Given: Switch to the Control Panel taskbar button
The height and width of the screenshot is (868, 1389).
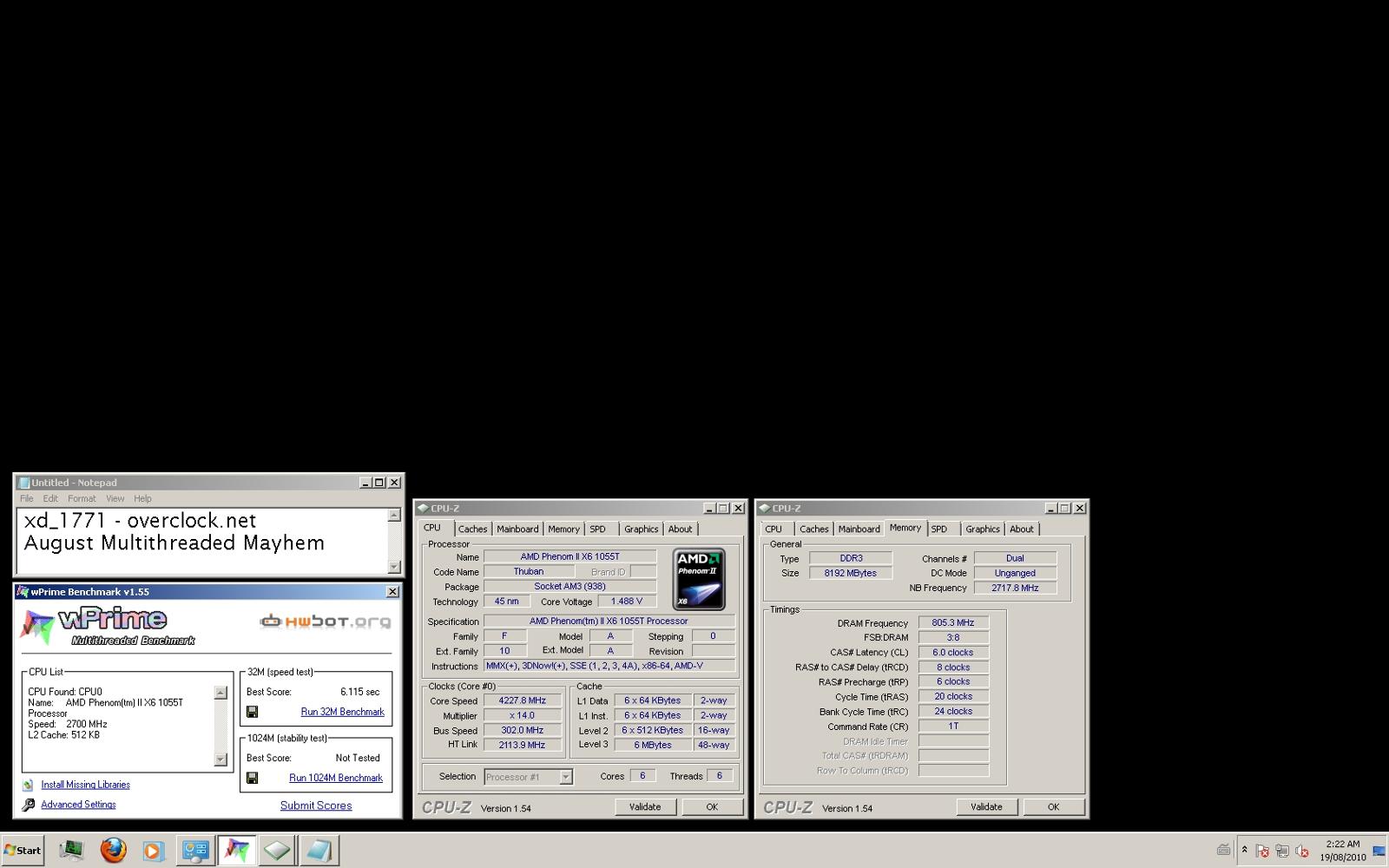Looking at the screenshot, I should click(x=195, y=850).
